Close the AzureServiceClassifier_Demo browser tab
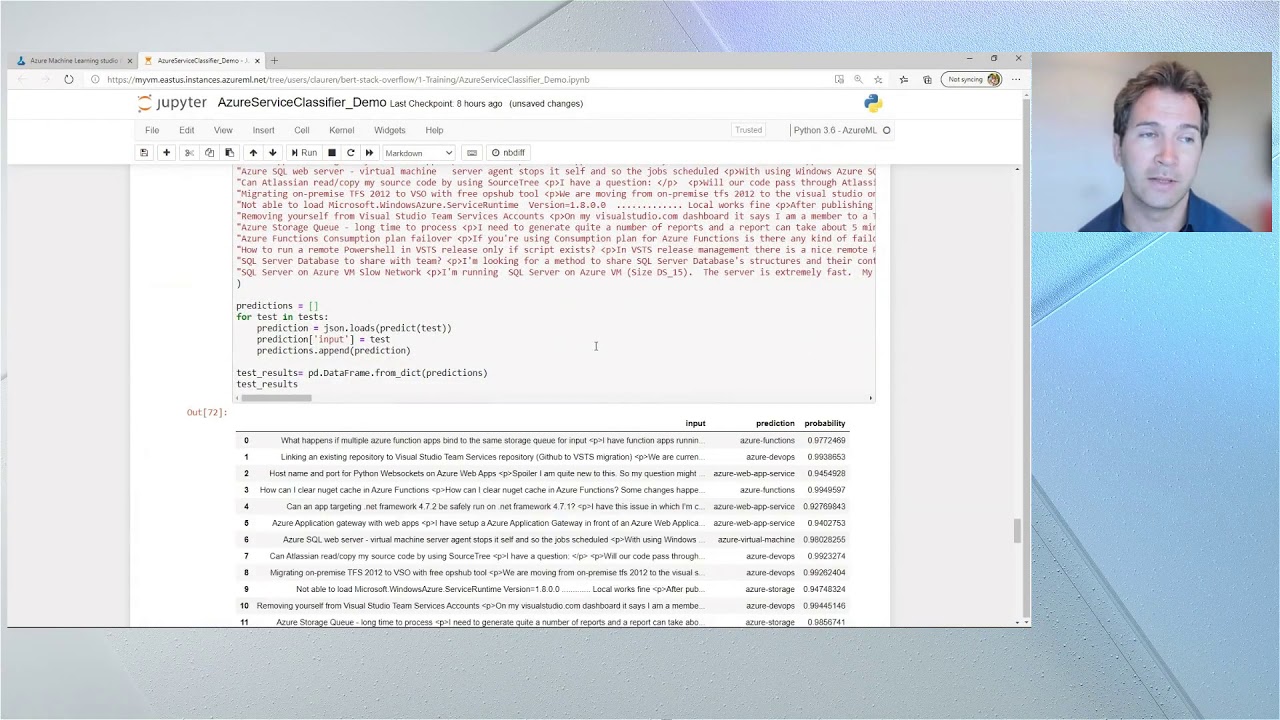Viewport: 1280px width, 720px height. (257, 61)
